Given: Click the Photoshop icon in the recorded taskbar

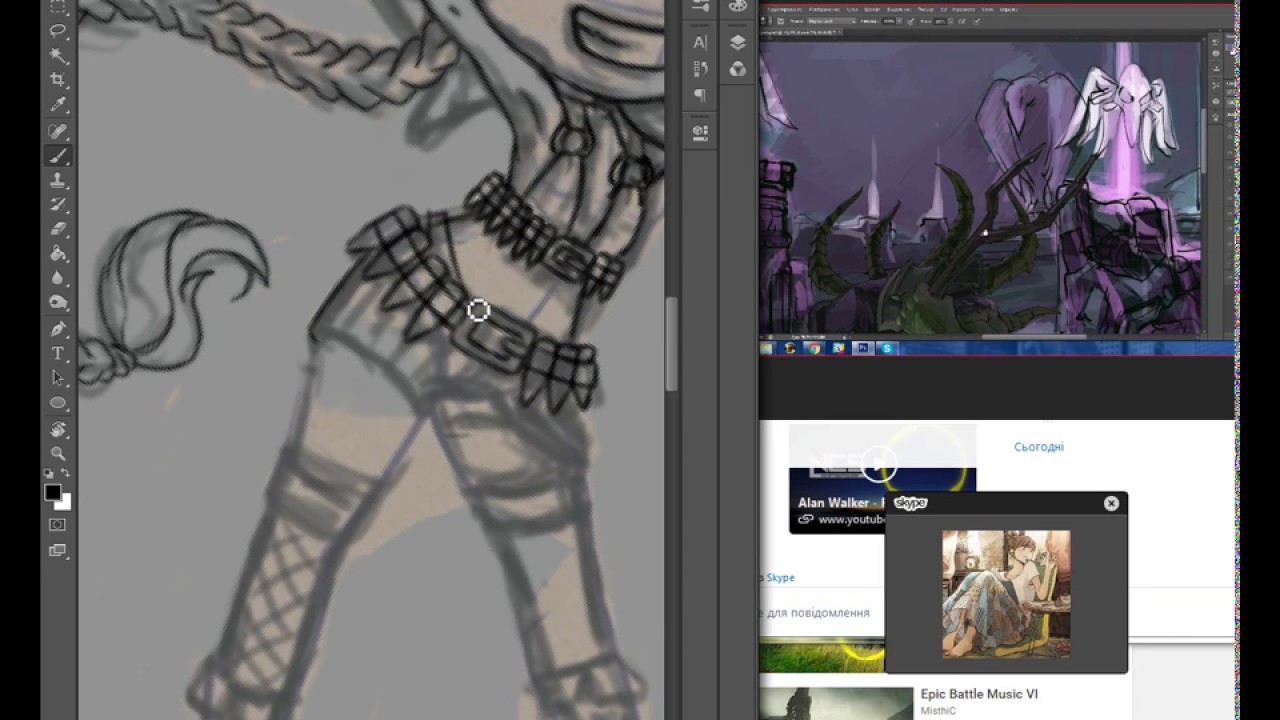Looking at the screenshot, I should pos(861,348).
